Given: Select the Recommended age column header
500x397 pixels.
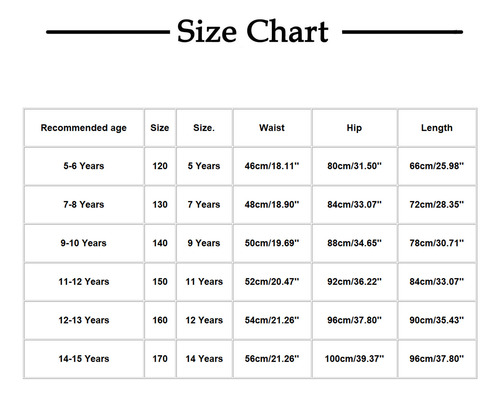Looking at the screenshot, I should coord(84,128).
